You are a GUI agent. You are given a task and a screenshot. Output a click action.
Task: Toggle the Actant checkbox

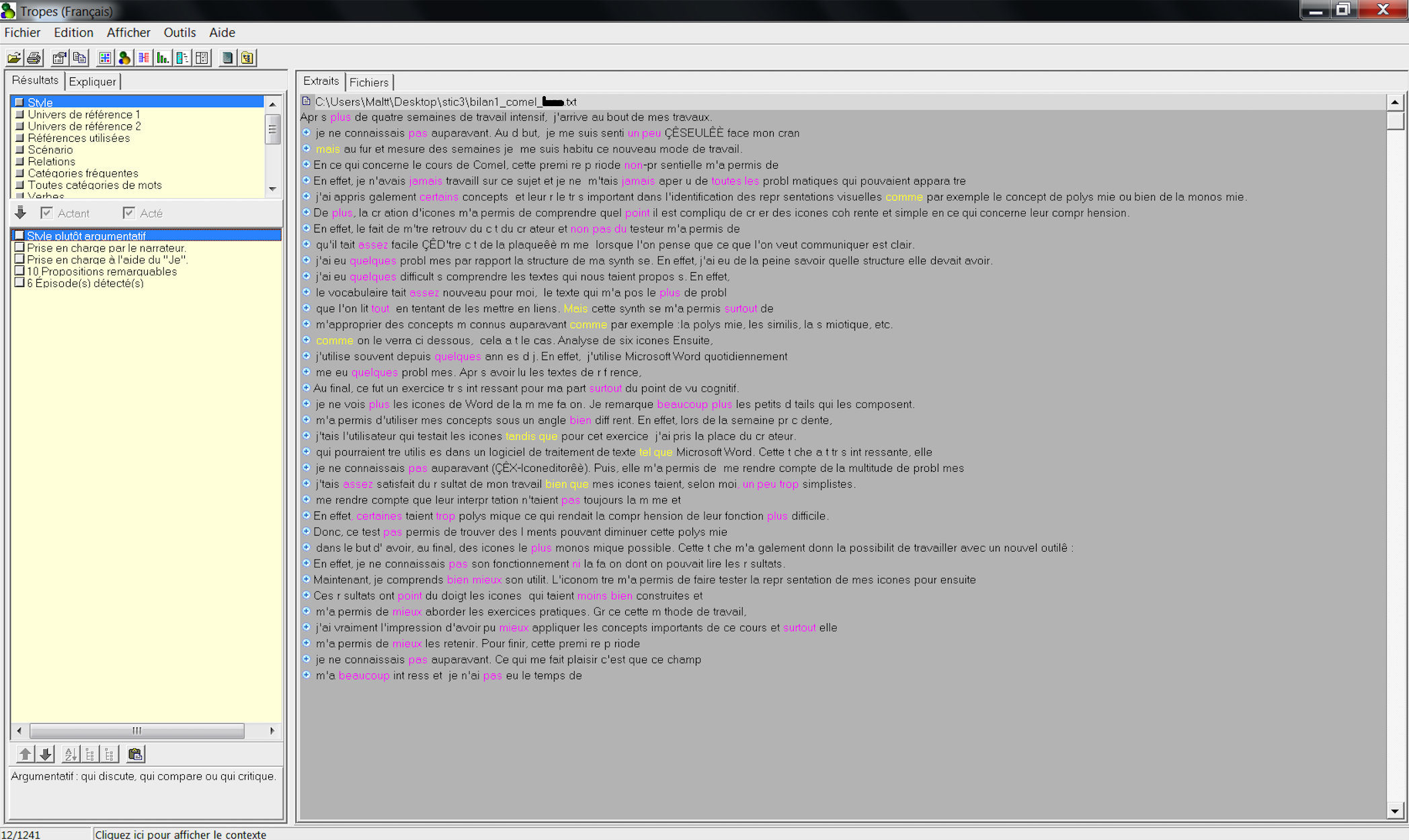[46, 213]
